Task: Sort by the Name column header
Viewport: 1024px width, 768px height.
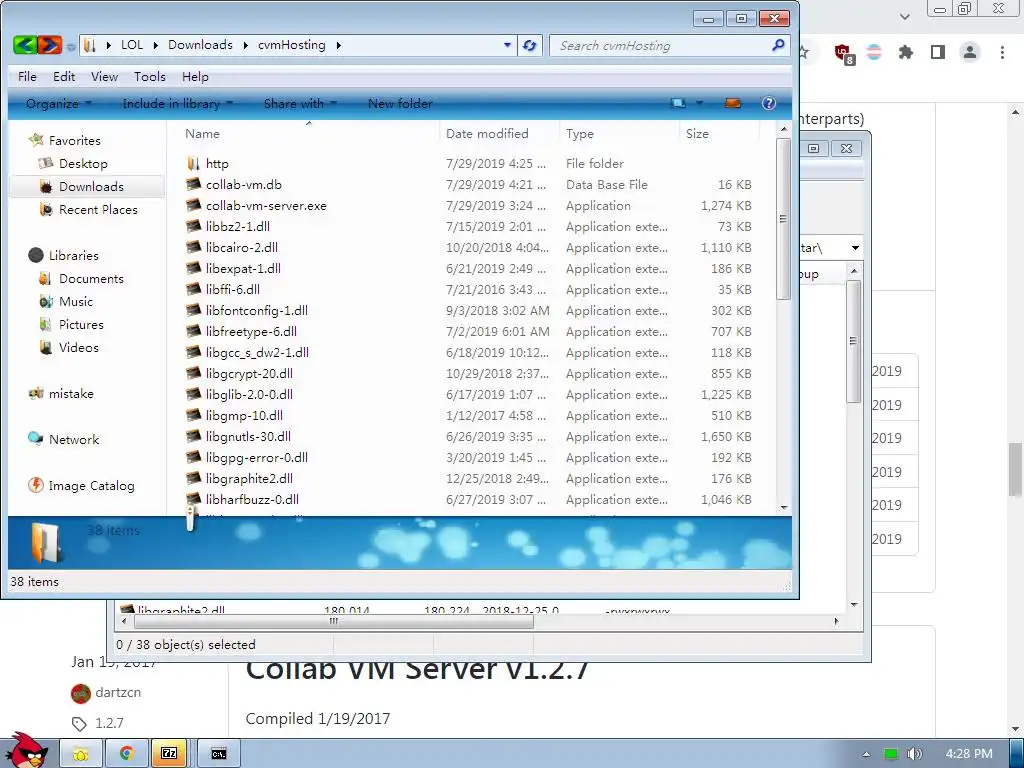Action: [x=308, y=133]
